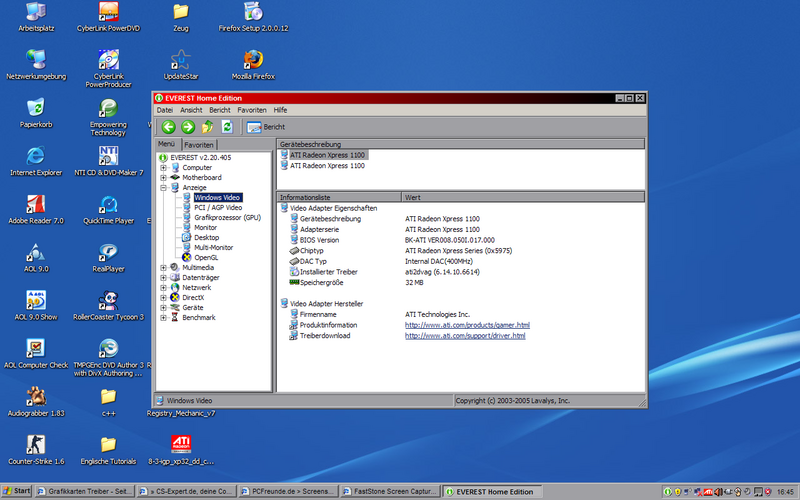The image size is (800, 500).
Task: Expand the Benchmark tree node
Action: [x=163, y=318]
